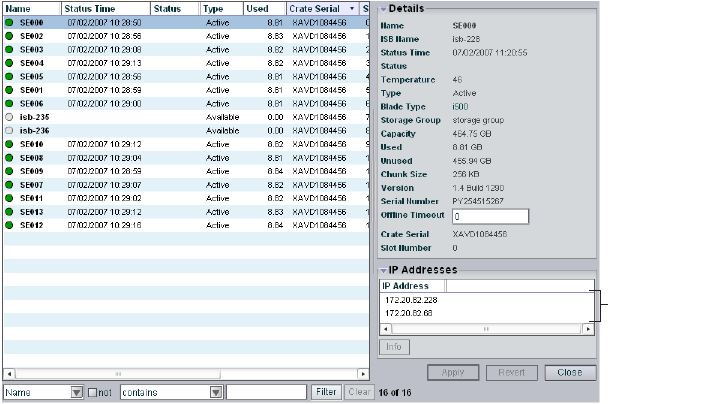Select the SE006 row name
This screenshot has width=714, height=404.
(32, 103)
